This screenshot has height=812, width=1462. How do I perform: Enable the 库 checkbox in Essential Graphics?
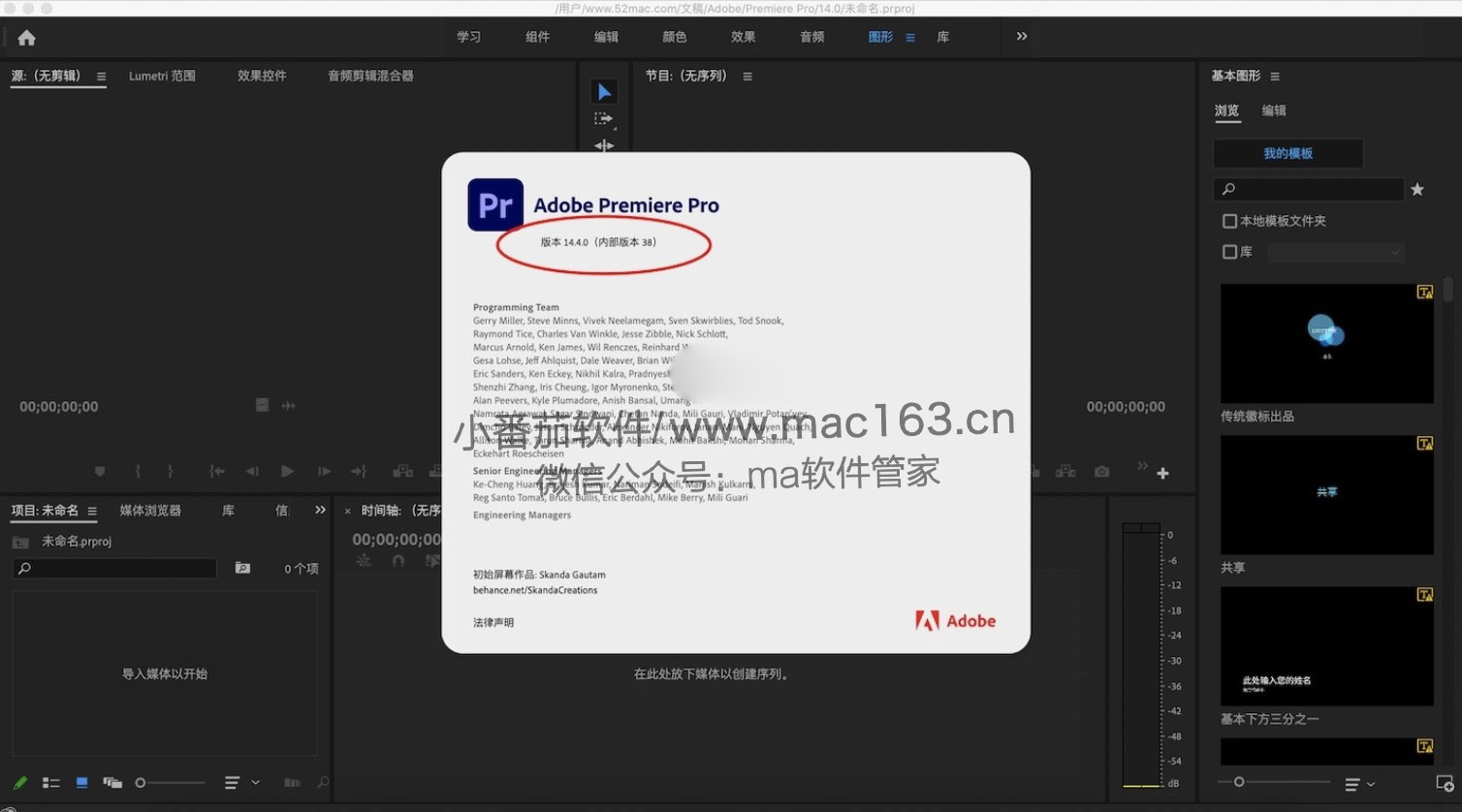(1229, 252)
